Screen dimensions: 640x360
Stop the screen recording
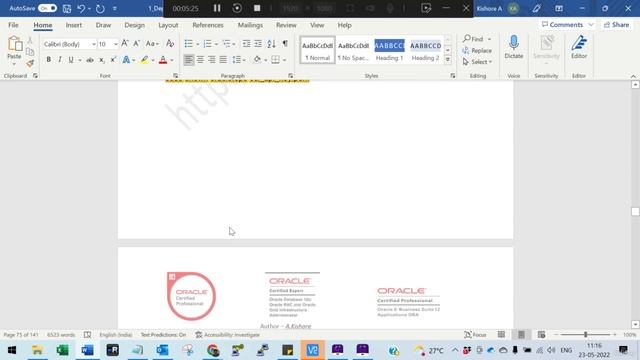(x=257, y=8)
